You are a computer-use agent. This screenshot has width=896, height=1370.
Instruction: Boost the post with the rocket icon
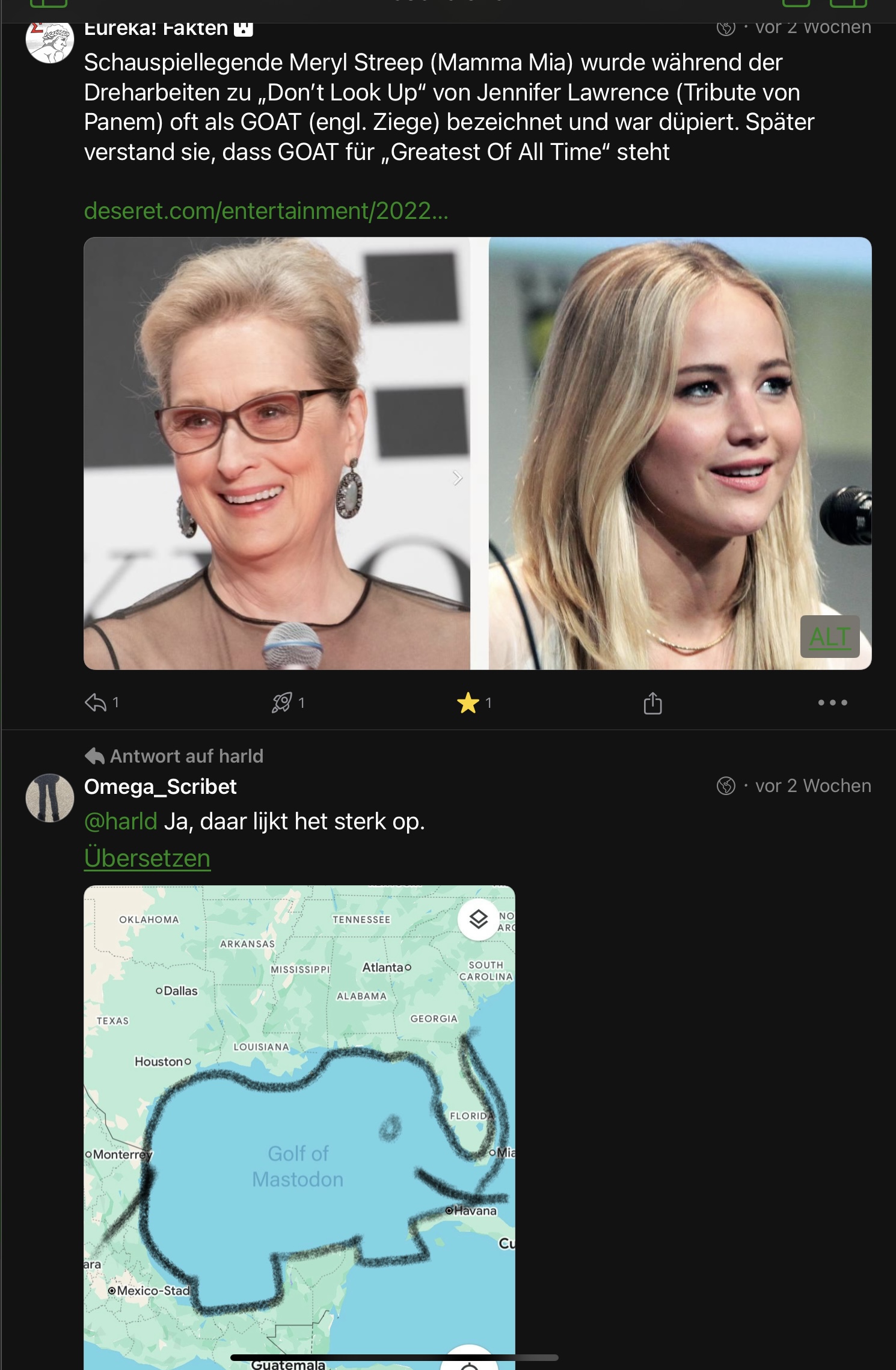tap(282, 702)
